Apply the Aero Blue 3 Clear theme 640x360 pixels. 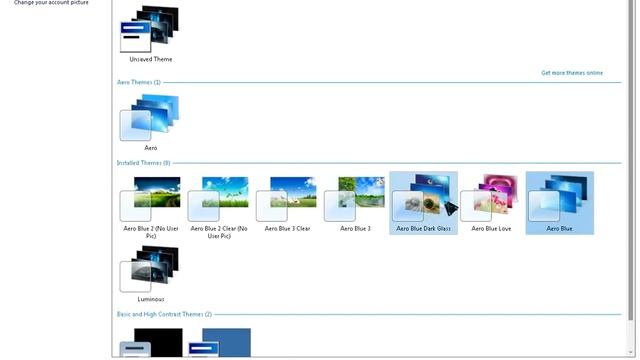287,204
